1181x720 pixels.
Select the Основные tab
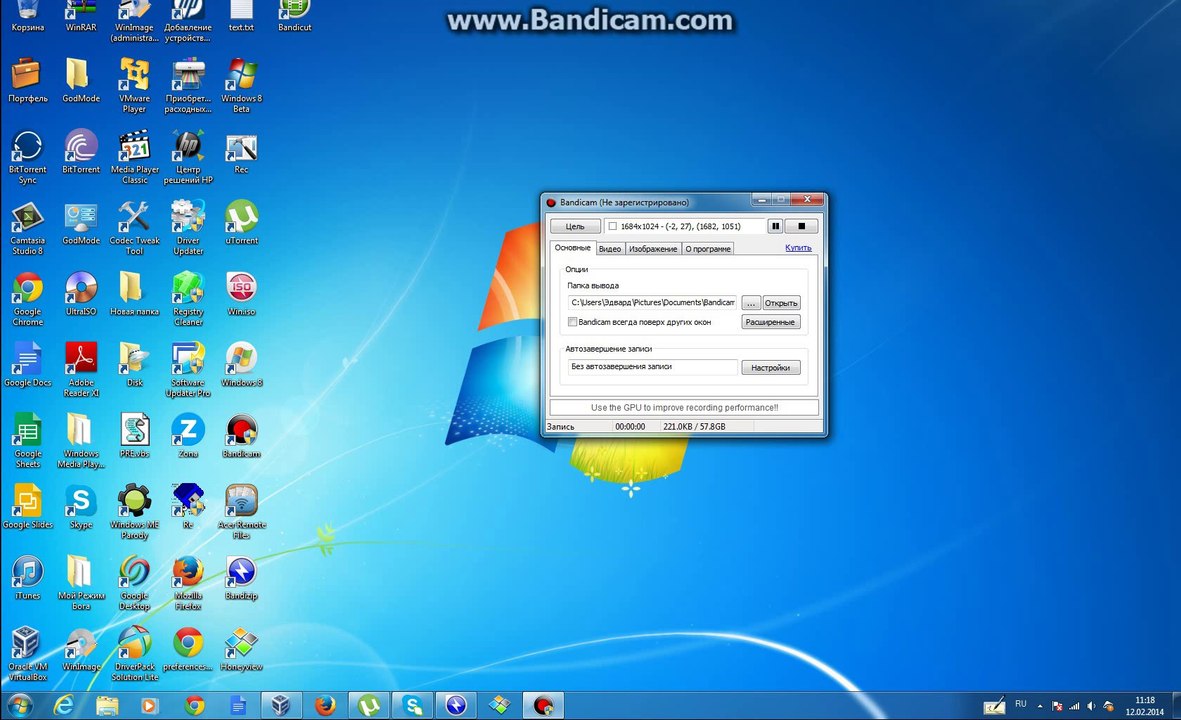572,248
